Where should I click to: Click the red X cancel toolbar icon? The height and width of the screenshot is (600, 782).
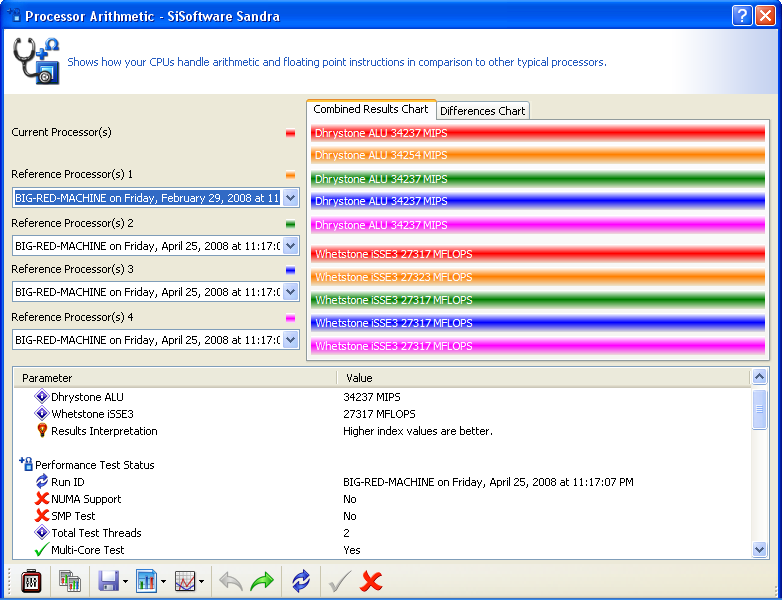coord(371,582)
